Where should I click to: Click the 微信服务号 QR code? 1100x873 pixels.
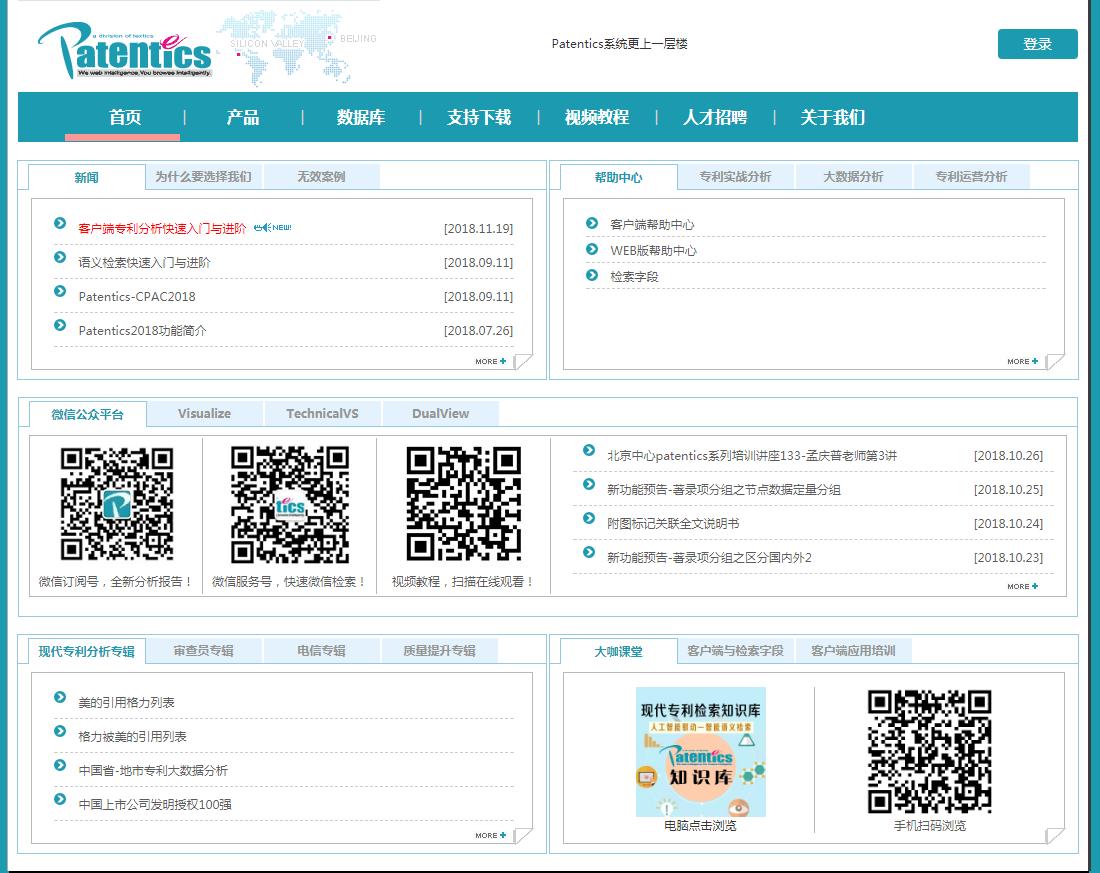click(x=290, y=505)
